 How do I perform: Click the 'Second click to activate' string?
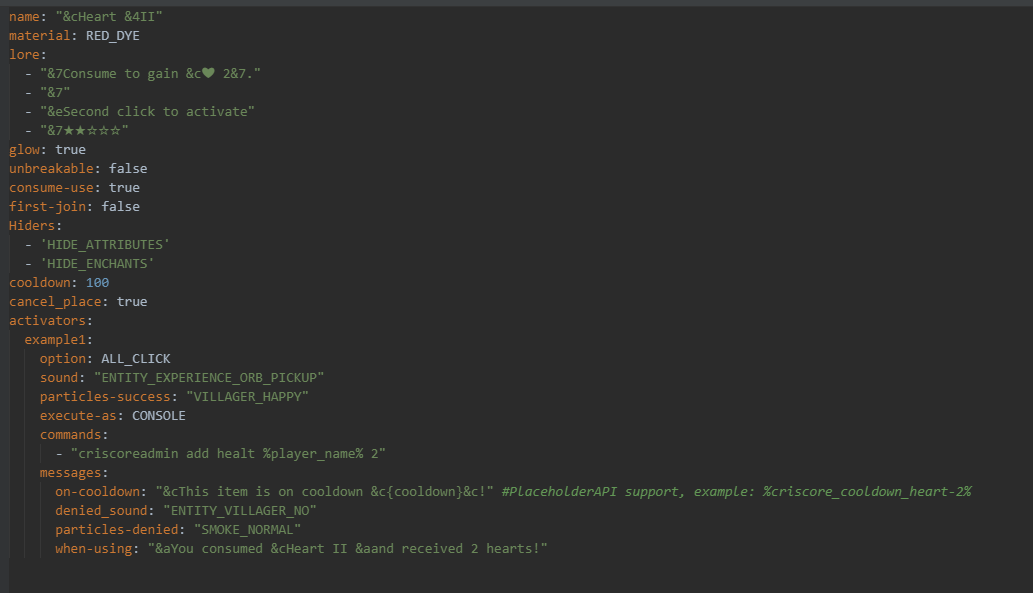pos(148,111)
